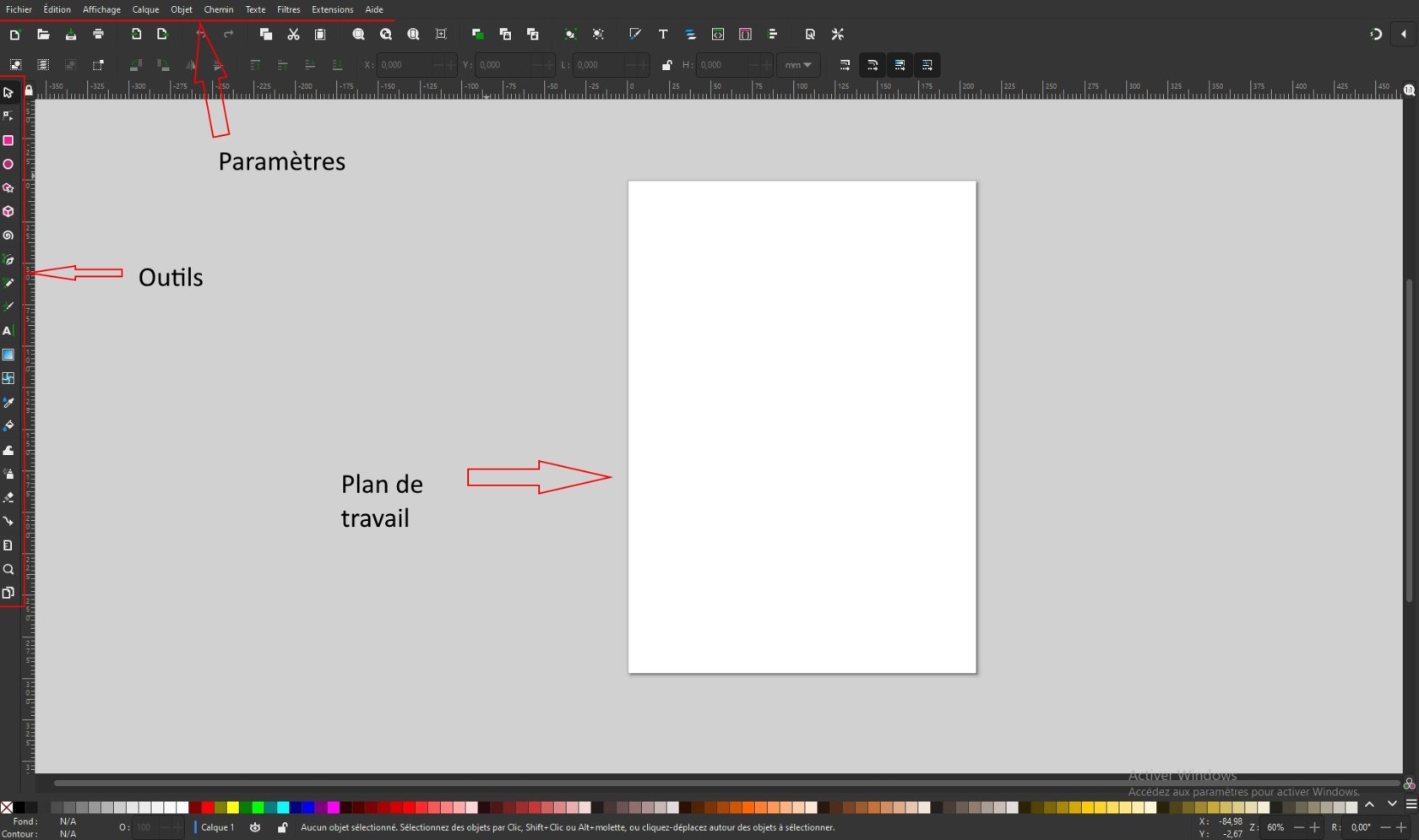Open the Chemin menu

point(219,9)
